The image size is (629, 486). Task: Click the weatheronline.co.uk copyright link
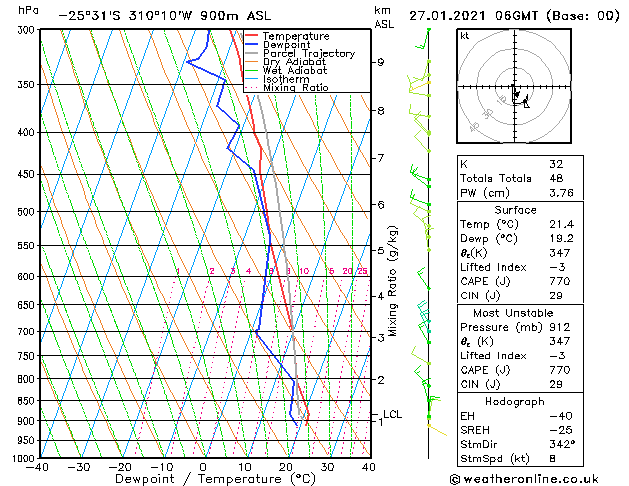click(x=524, y=479)
